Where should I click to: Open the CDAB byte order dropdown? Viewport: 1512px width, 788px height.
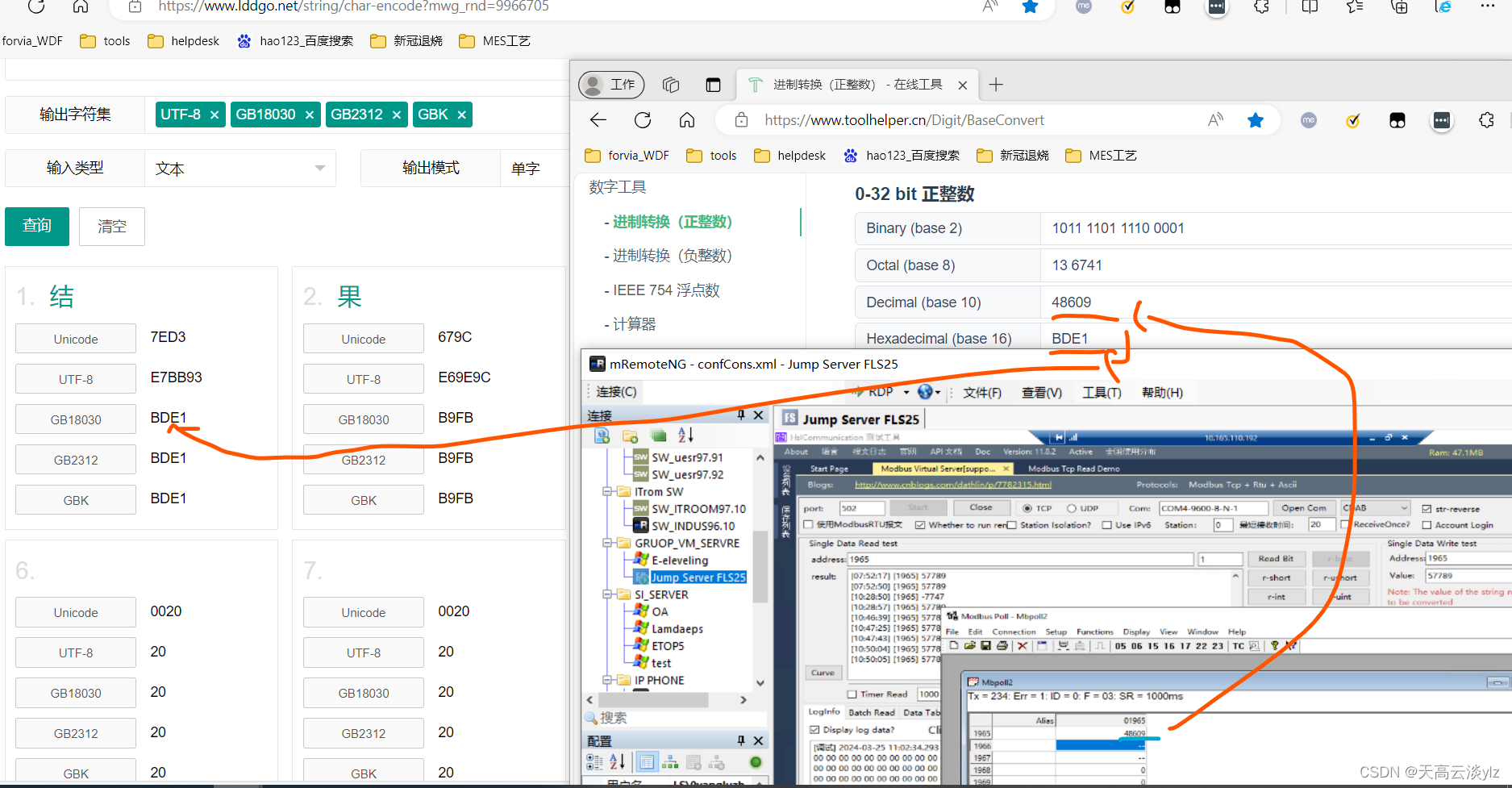click(x=1375, y=508)
